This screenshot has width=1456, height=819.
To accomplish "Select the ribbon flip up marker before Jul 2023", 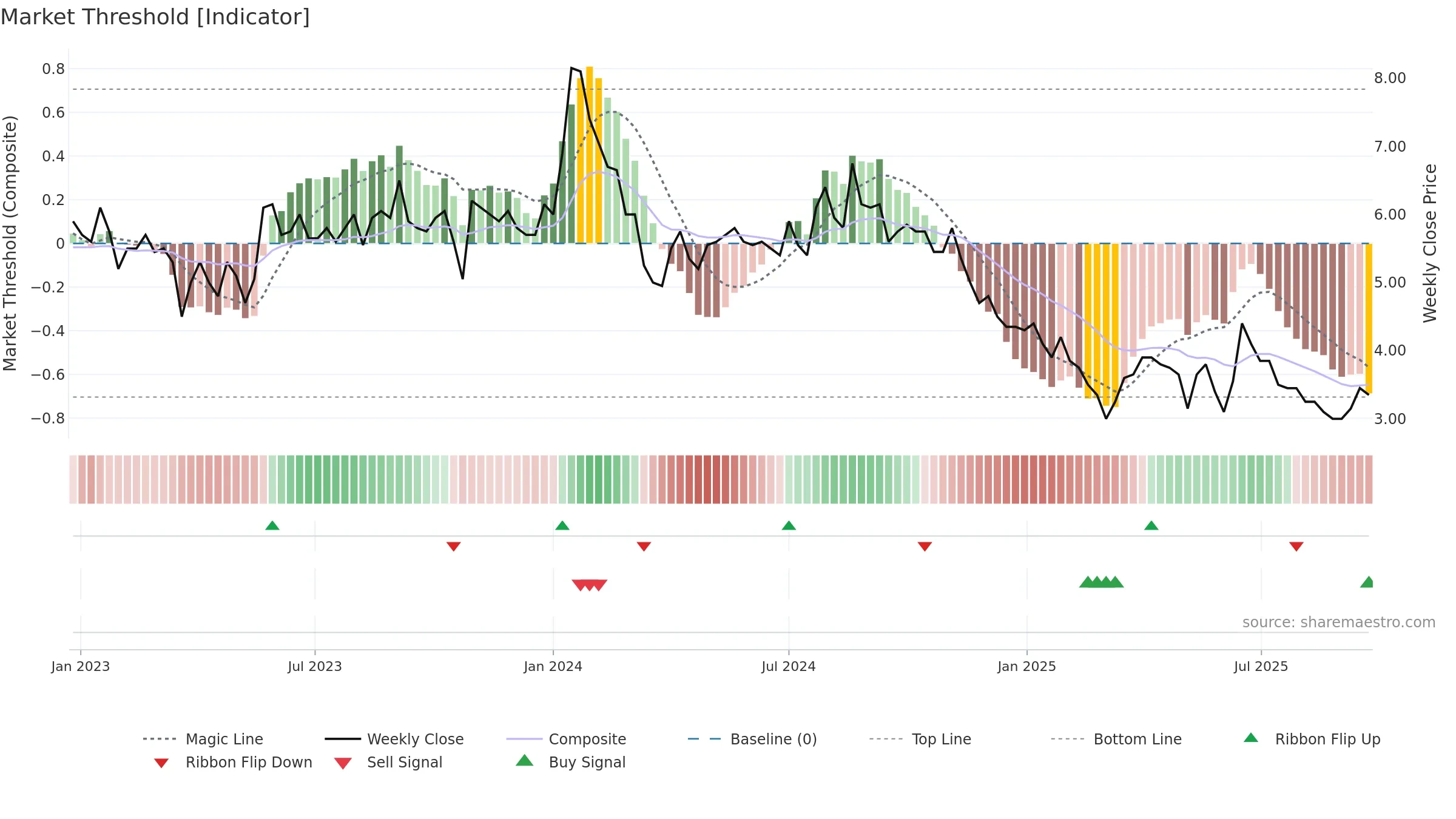I will [272, 525].
